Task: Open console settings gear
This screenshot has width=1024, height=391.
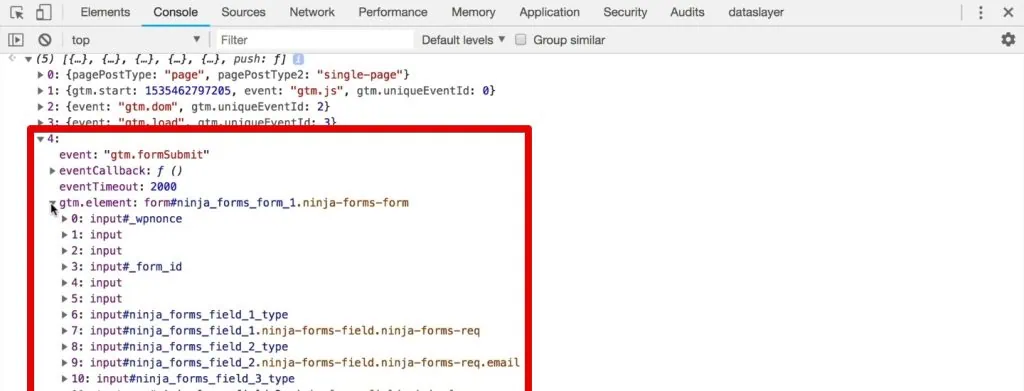Action: (1008, 40)
